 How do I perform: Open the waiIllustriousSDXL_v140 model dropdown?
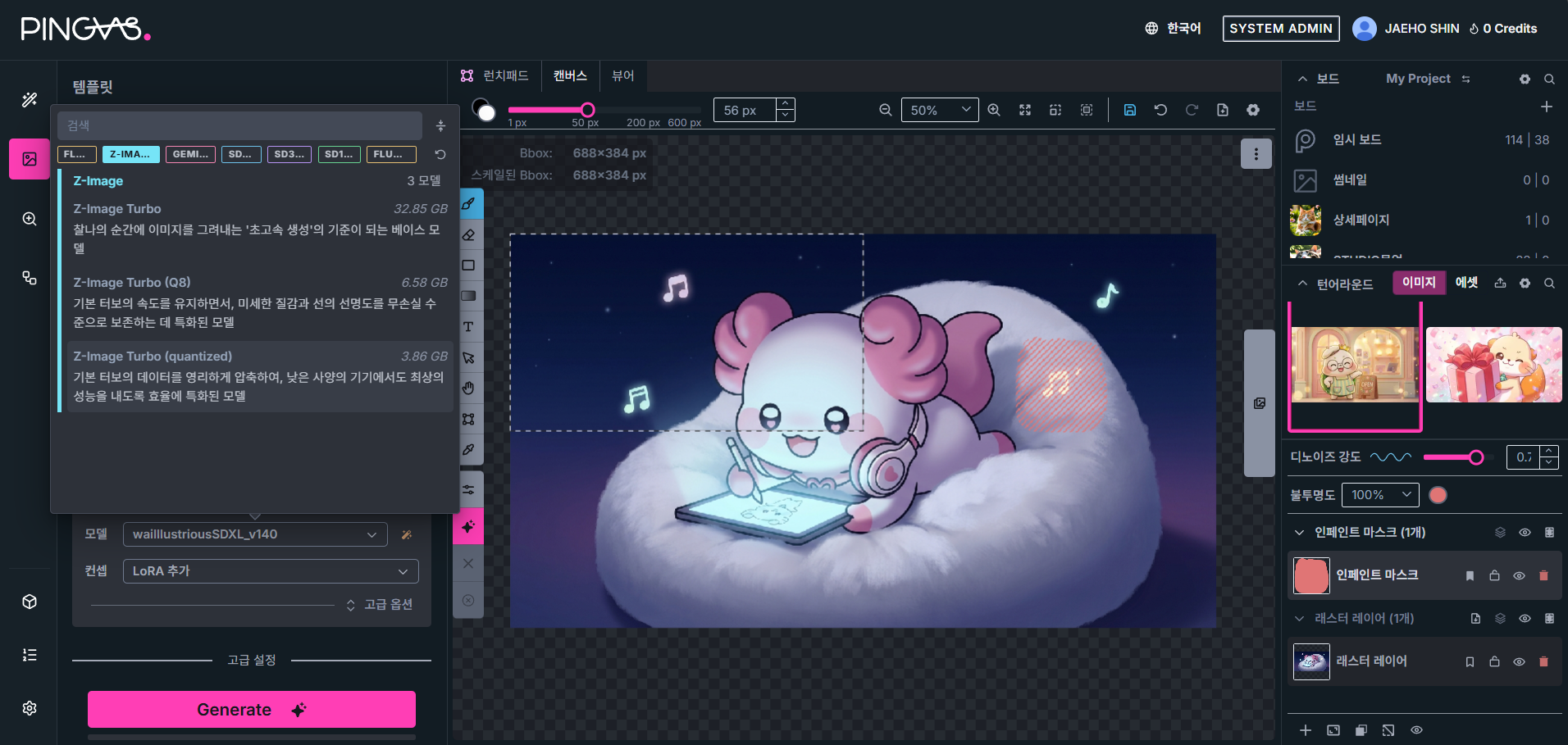click(255, 534)
